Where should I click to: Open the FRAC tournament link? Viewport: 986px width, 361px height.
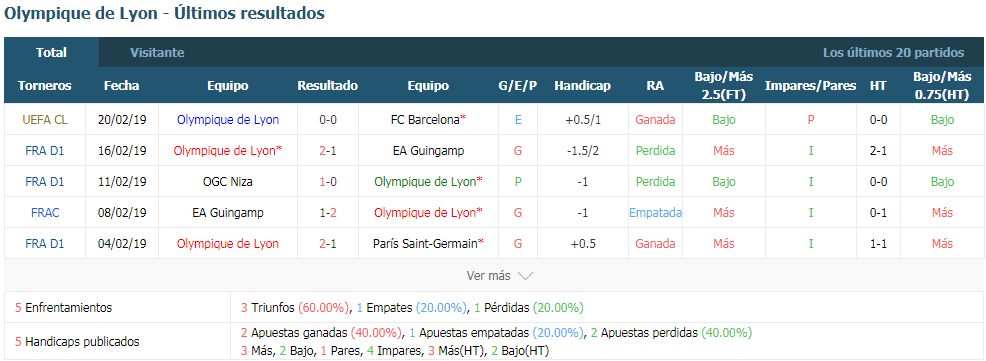[x=45, y=213]
